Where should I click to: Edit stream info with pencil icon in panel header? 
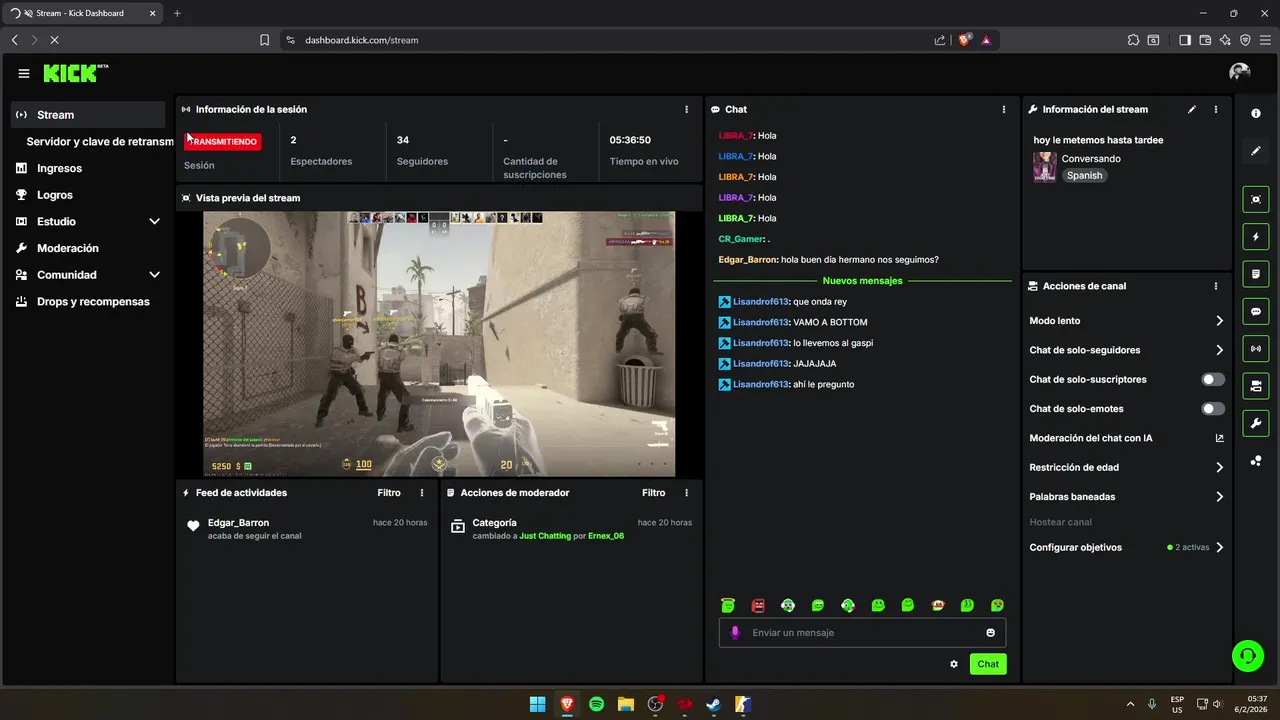tap(1191, 109)
